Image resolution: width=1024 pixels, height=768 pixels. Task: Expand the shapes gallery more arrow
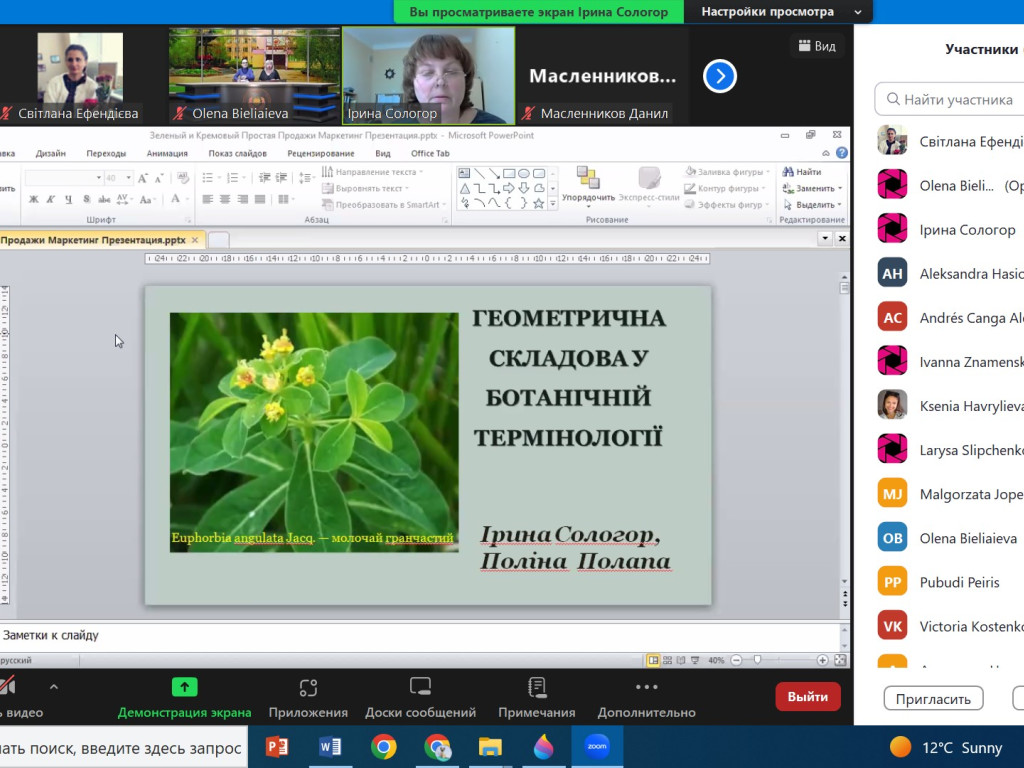click(x=553, y=204)
